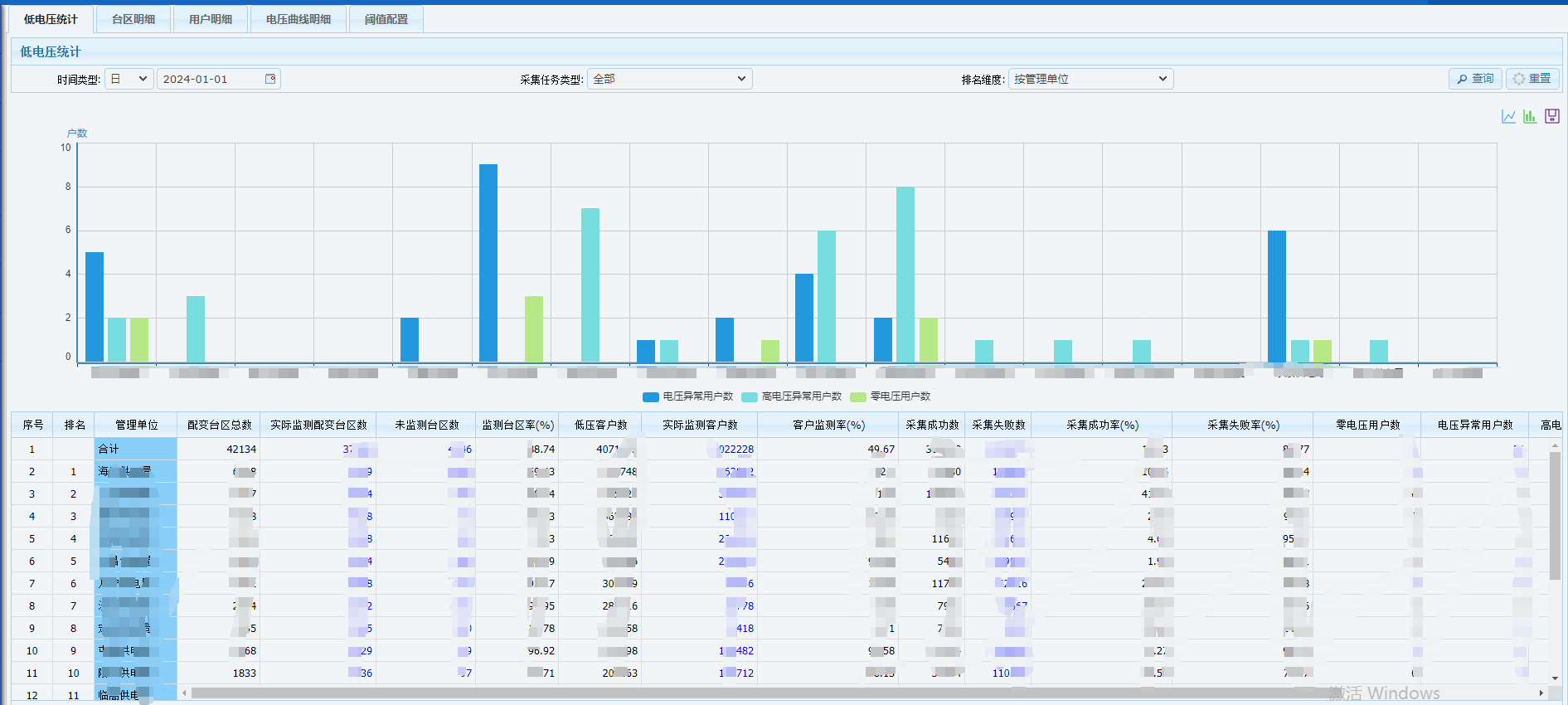The image size is (1568, 705).
Task: Click the 电压异常用户数 table column header
Action: pos(1476,425)
